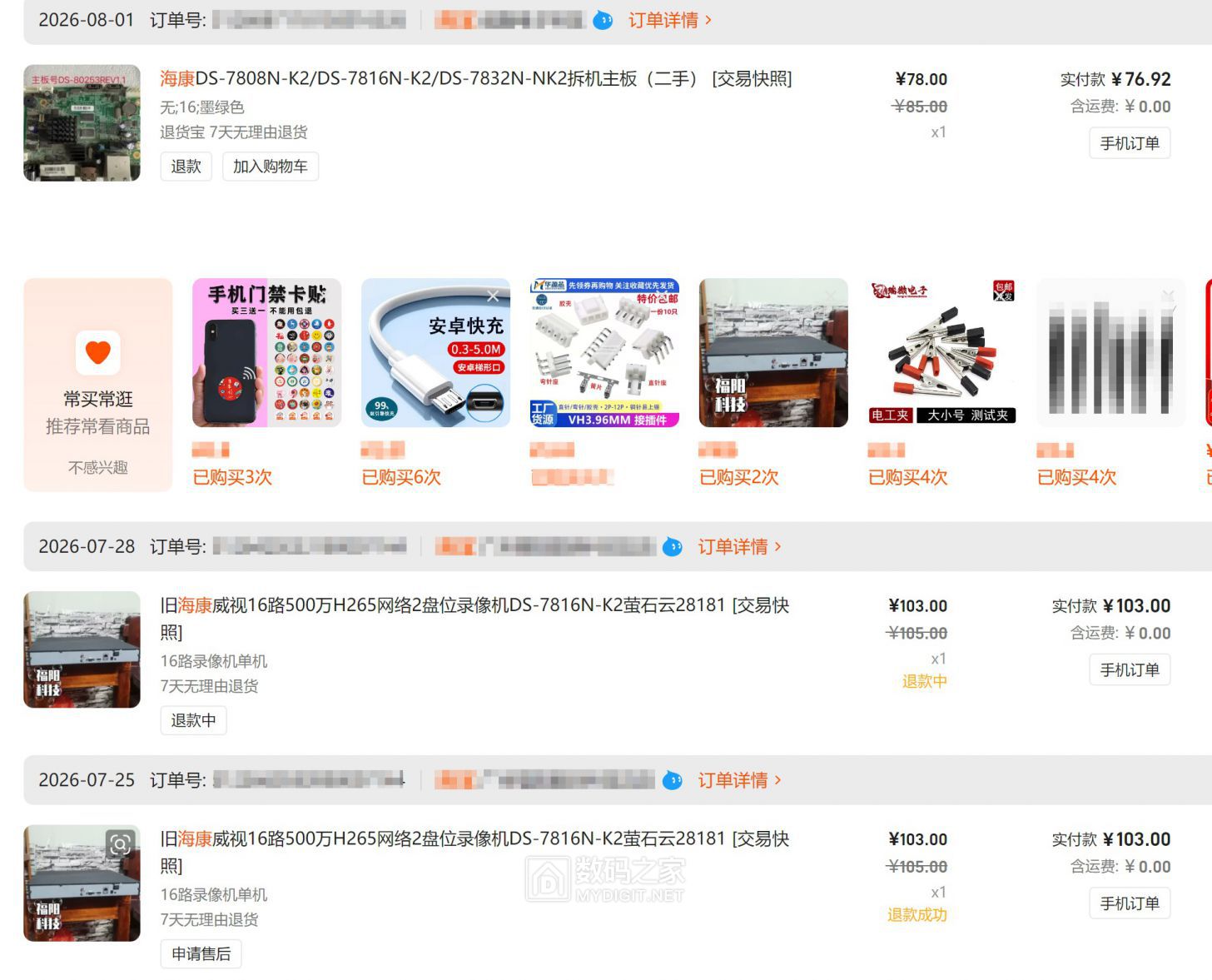This screenshot has height=980, width=1212.
Task: Dismiss the 安卓快充 recommendation card with X
Action: click(x=493, y=296)
